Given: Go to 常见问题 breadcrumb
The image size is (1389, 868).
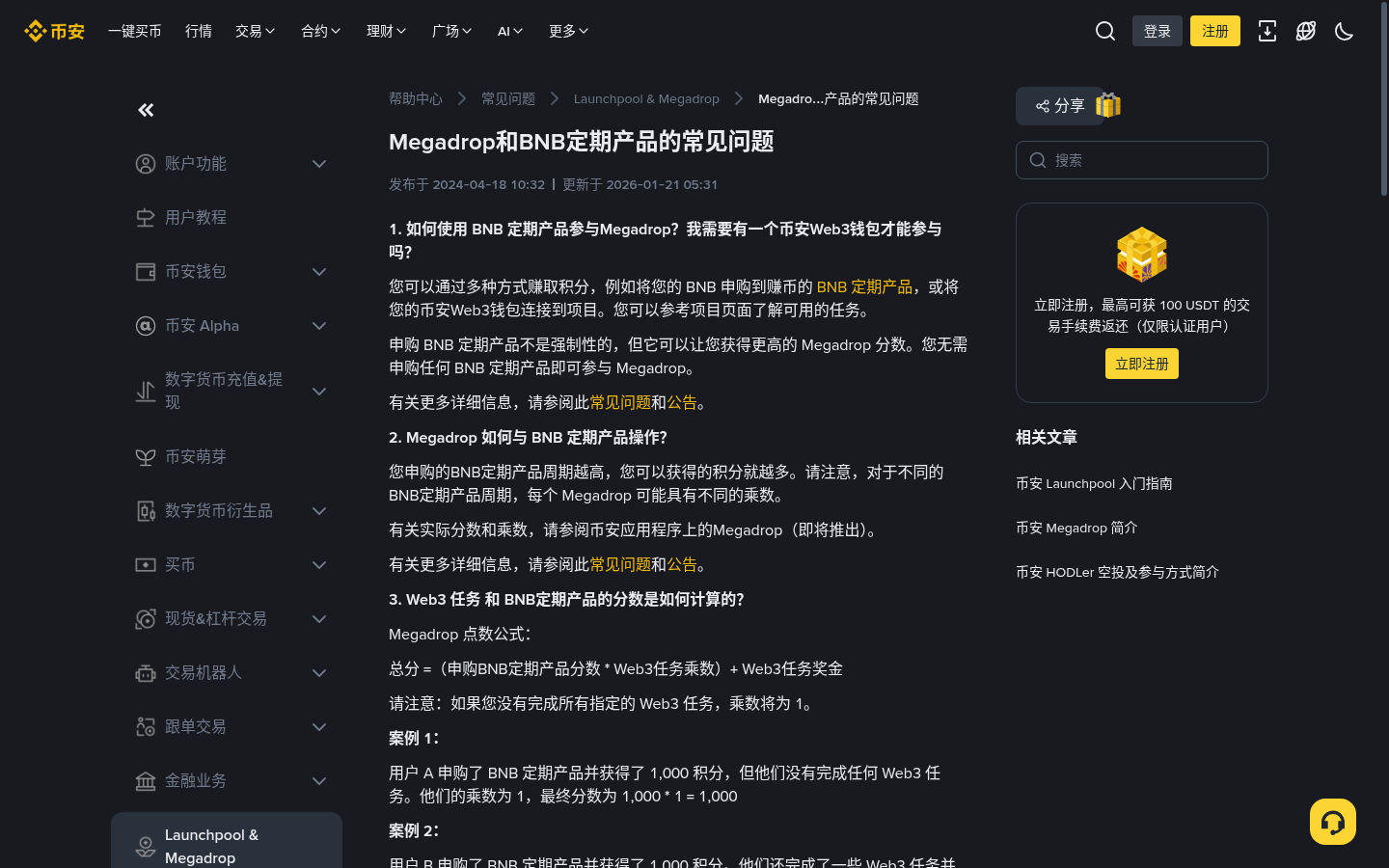Looking at the screenshot, I should (508, 98).
